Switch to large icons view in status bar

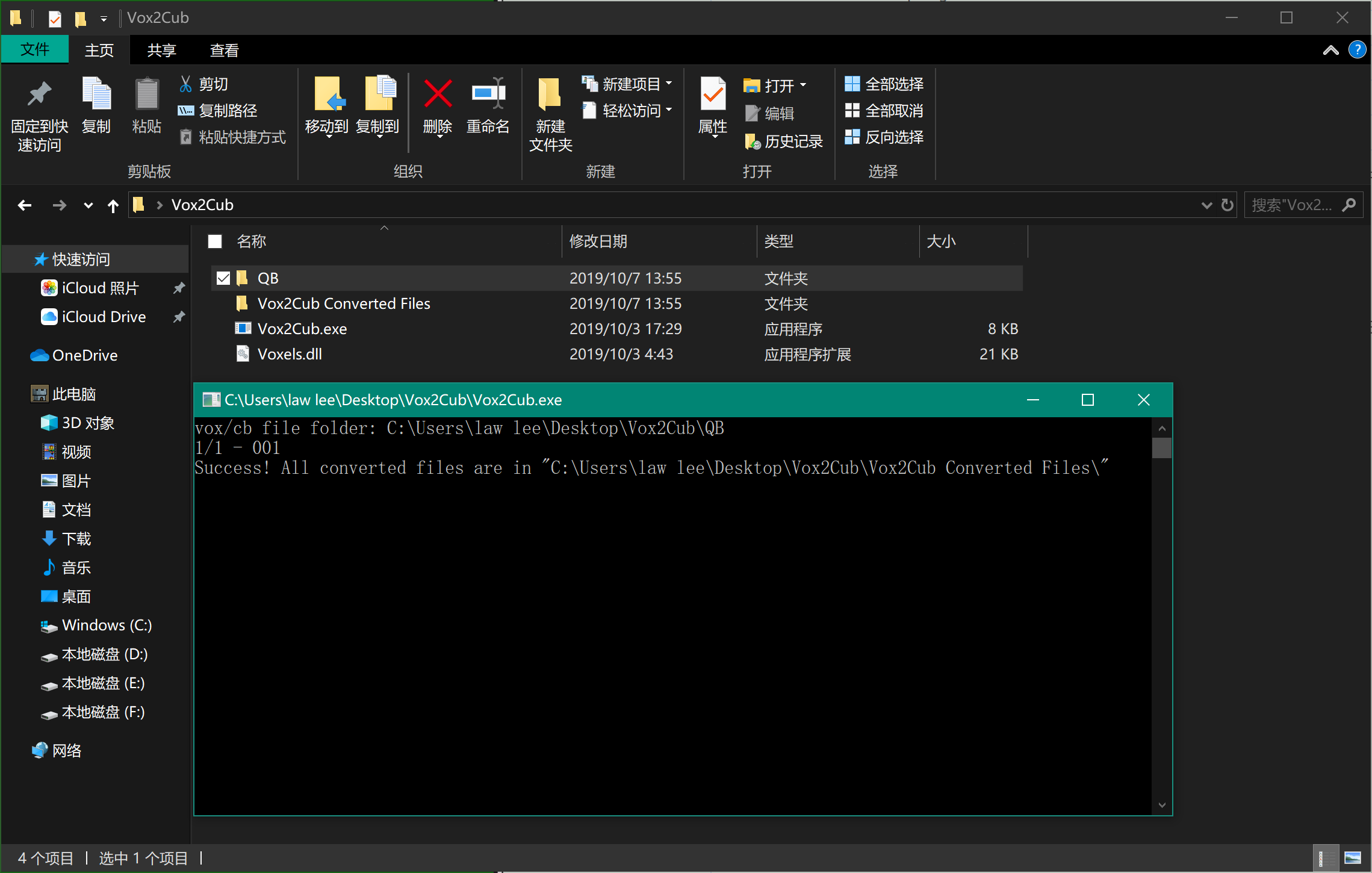[x=1353, y=858]
